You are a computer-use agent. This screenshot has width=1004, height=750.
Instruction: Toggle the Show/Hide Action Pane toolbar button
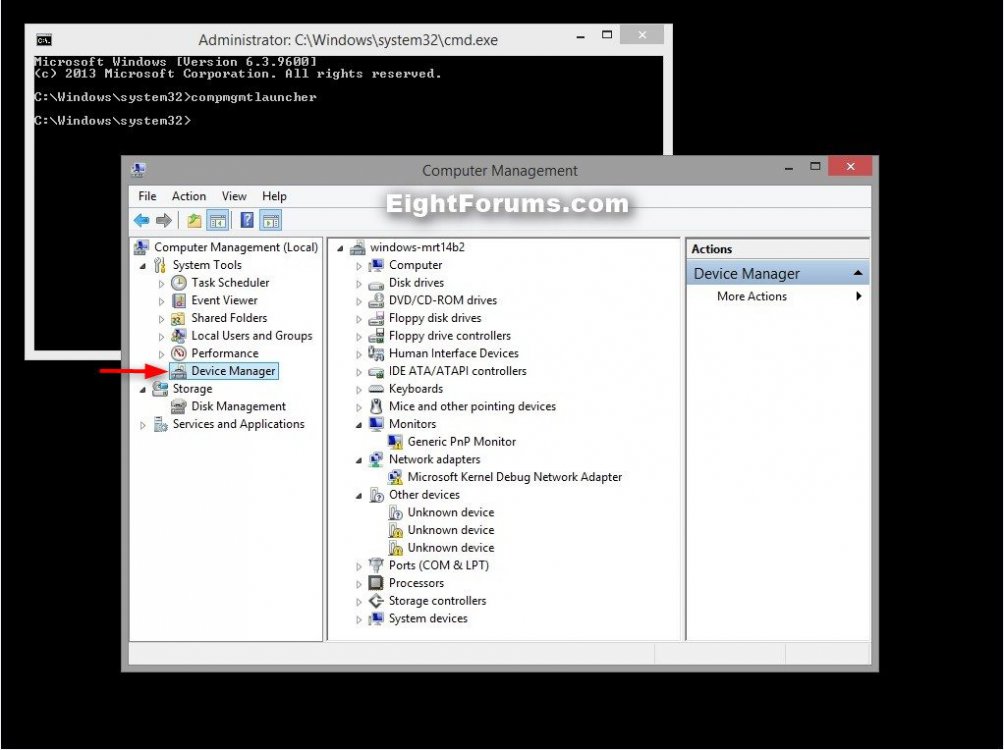(x=271, y=221)
